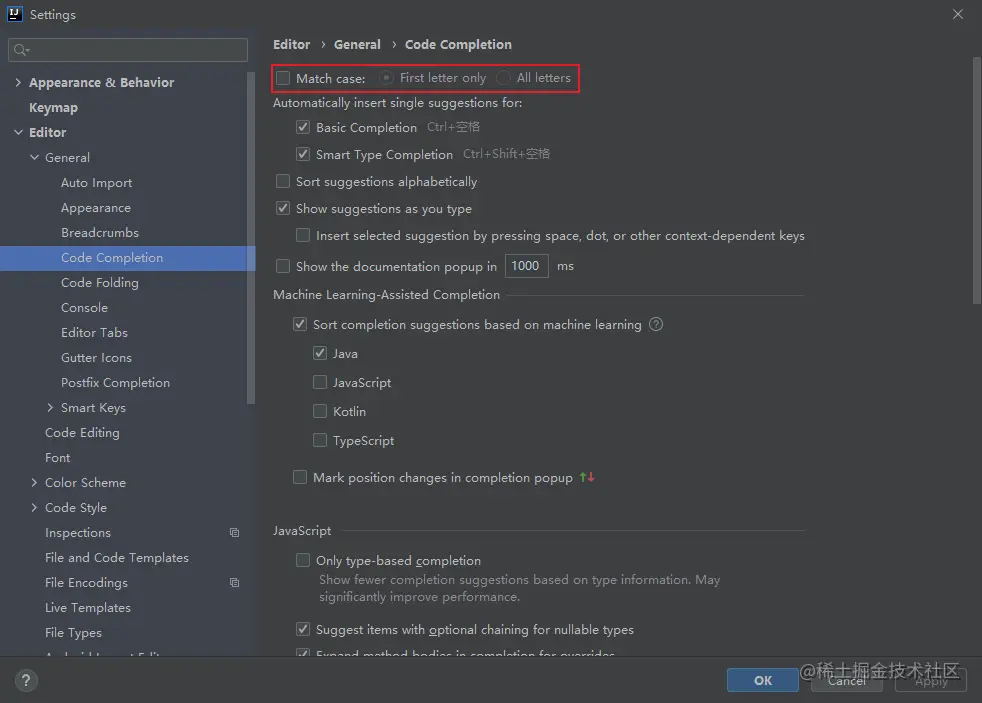Click the documentation popup delay field

[x=526, y=266]
